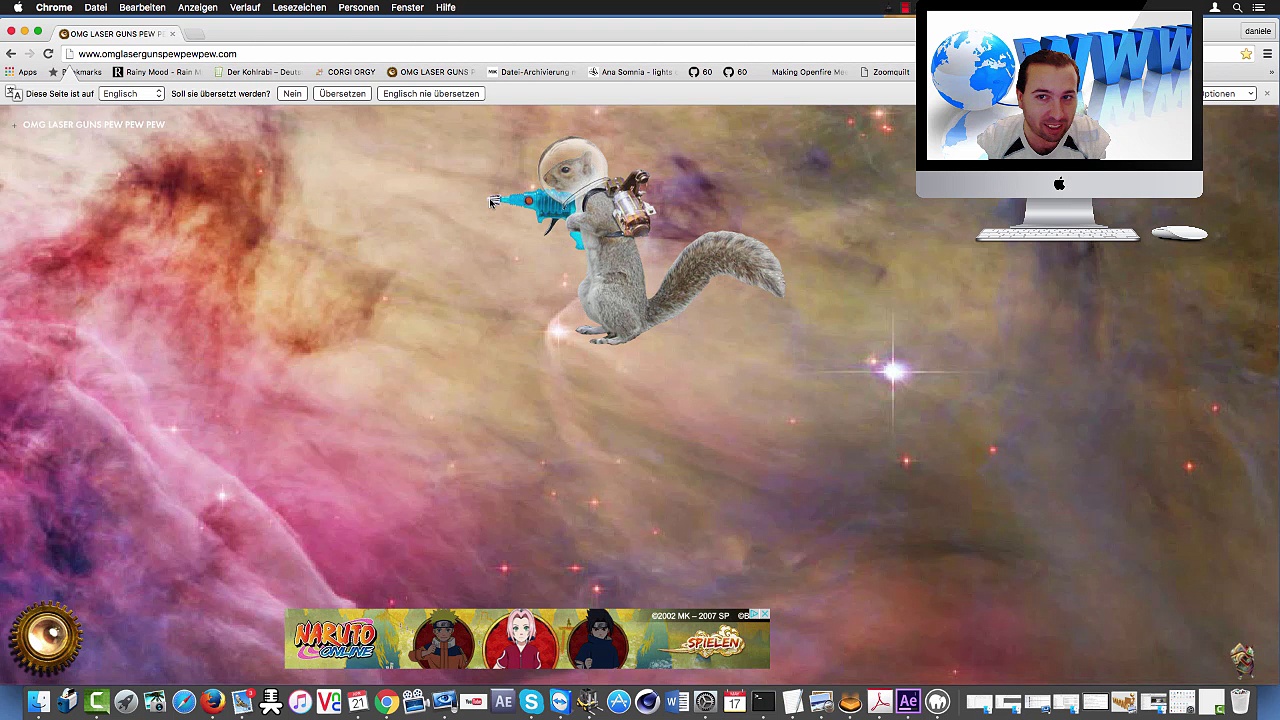Open iTunes from the dock
The height and width of the screenshot is (720, 1280).
click(x=300, y=702)
